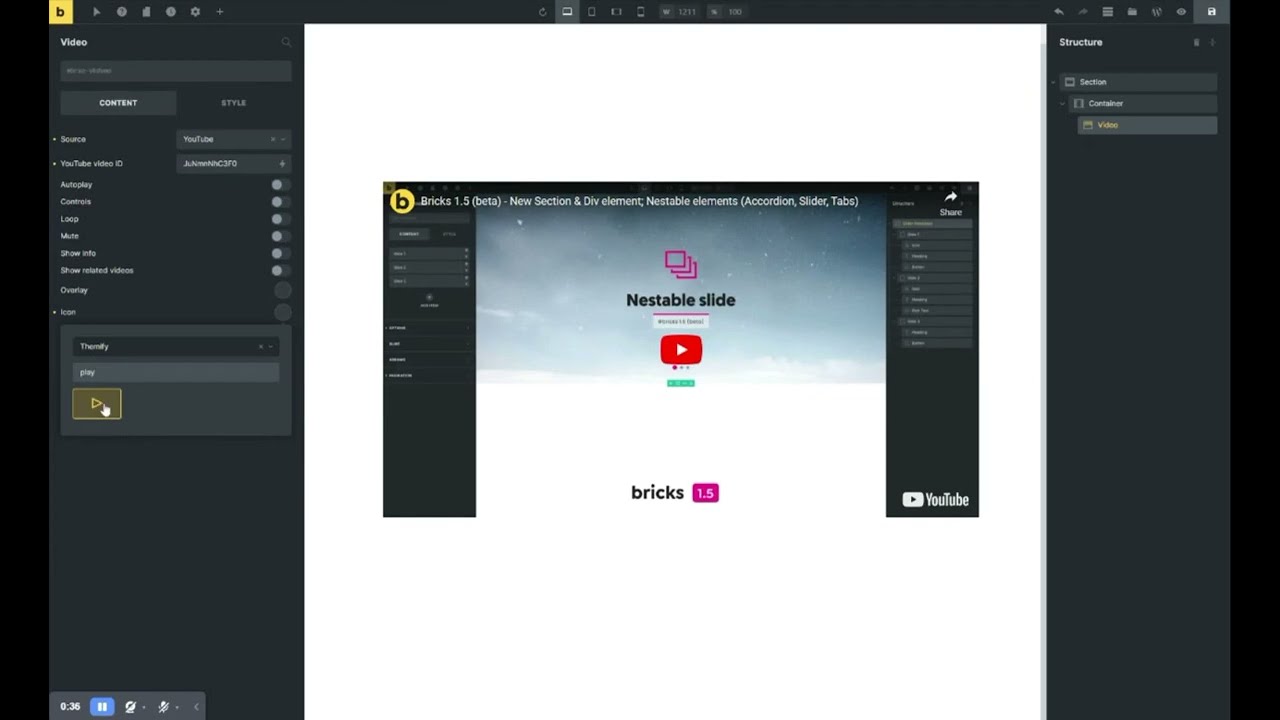Click the search icon in Video panel
The height and width of the screenshot is (720, 1280).
tap(286, 42)
